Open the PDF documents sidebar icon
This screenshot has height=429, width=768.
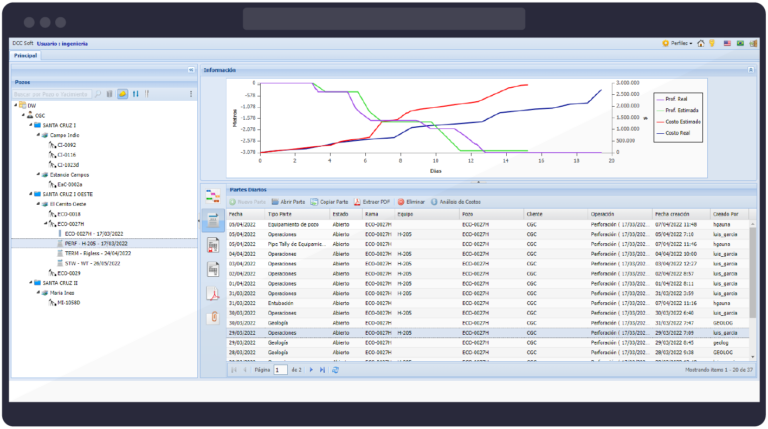coord(213,294)
